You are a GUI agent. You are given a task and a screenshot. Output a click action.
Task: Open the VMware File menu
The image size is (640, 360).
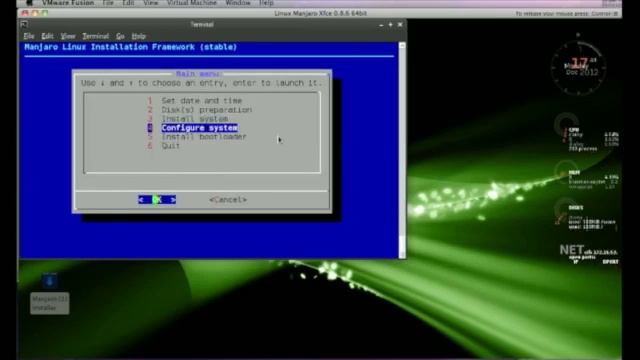[x=108, y=3]
